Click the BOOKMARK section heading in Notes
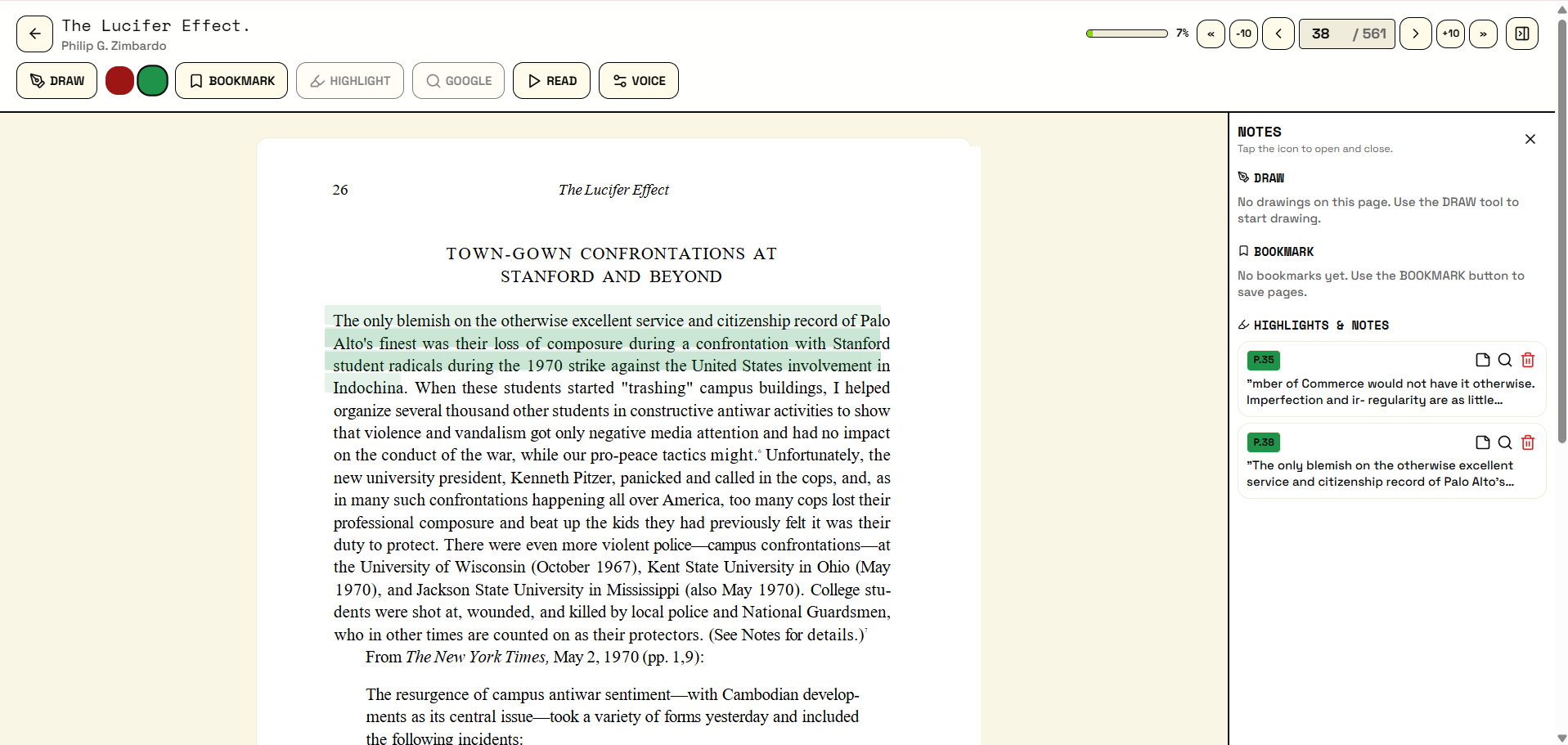This screenshot has height=745, width=1568. tap(1276, 251)
